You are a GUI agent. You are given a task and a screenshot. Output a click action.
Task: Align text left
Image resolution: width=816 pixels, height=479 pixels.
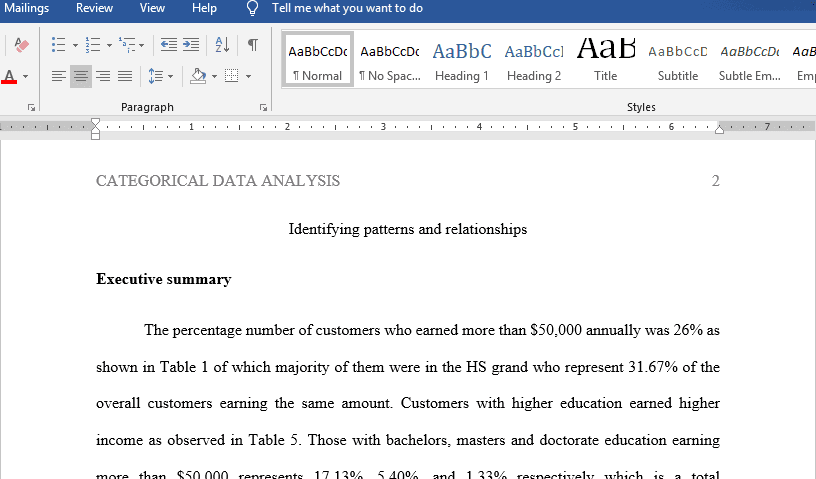(x=58, y=77)
